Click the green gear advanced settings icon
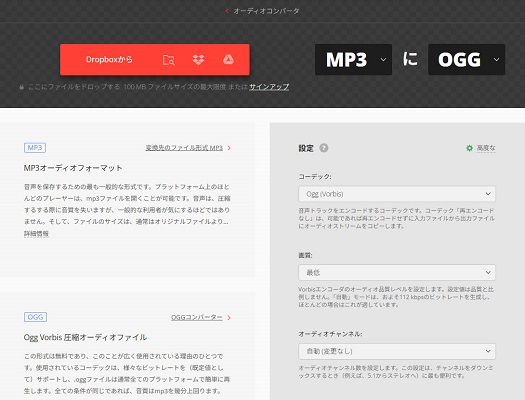525x400 pixels. [469, 148]
